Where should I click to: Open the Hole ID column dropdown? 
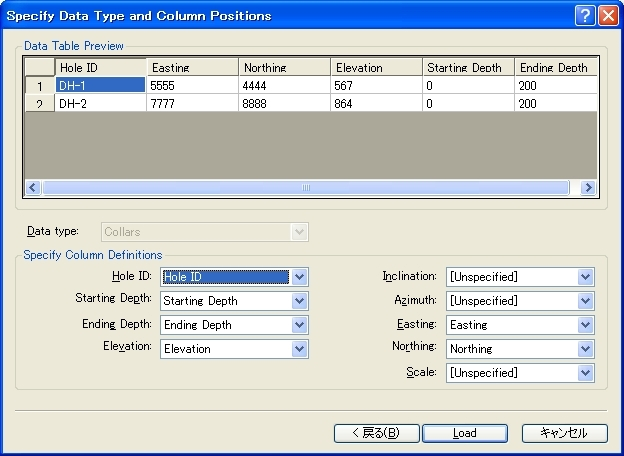[x=300, y=277]
